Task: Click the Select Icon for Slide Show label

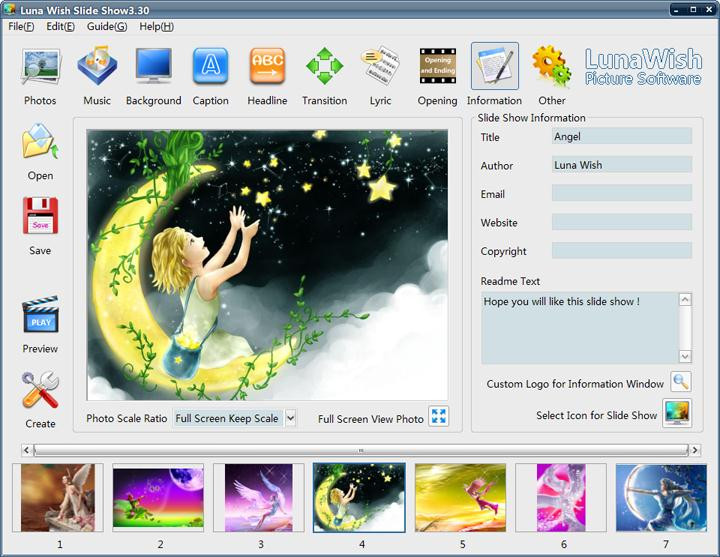Action: (x=596, y=415)
